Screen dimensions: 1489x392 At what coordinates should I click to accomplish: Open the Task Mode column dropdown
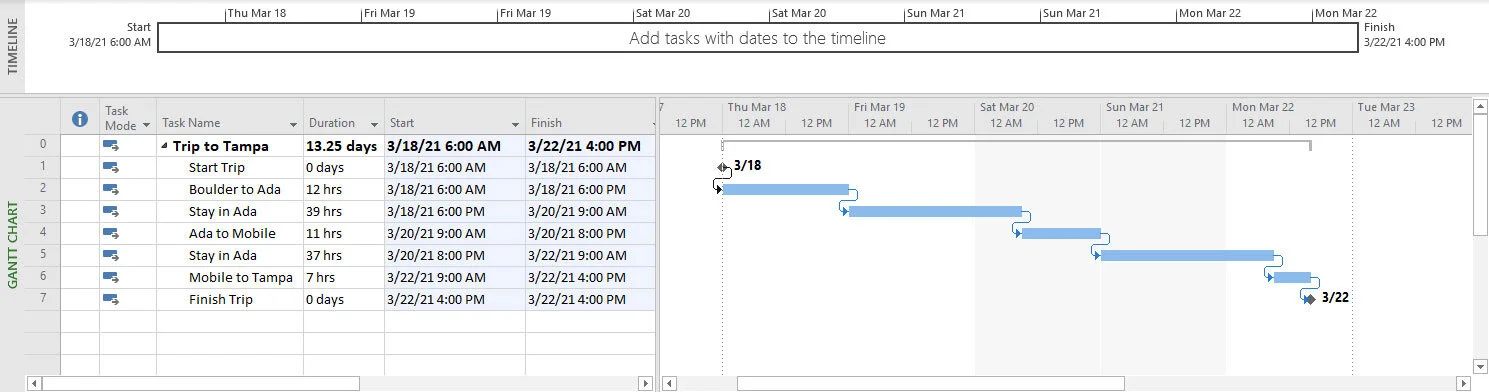coord(146,125)
